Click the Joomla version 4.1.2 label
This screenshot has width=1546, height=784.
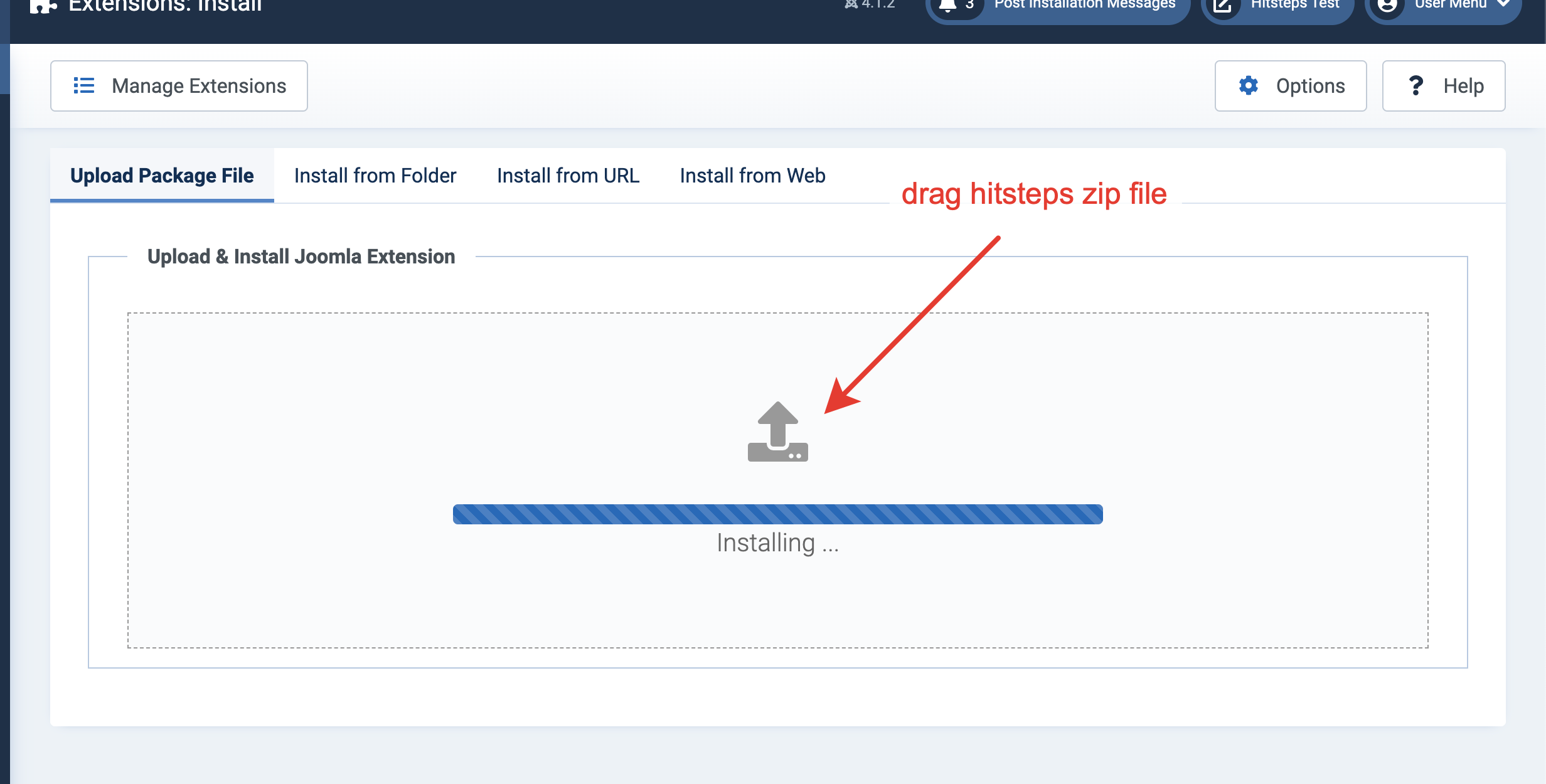pos(870,4)
